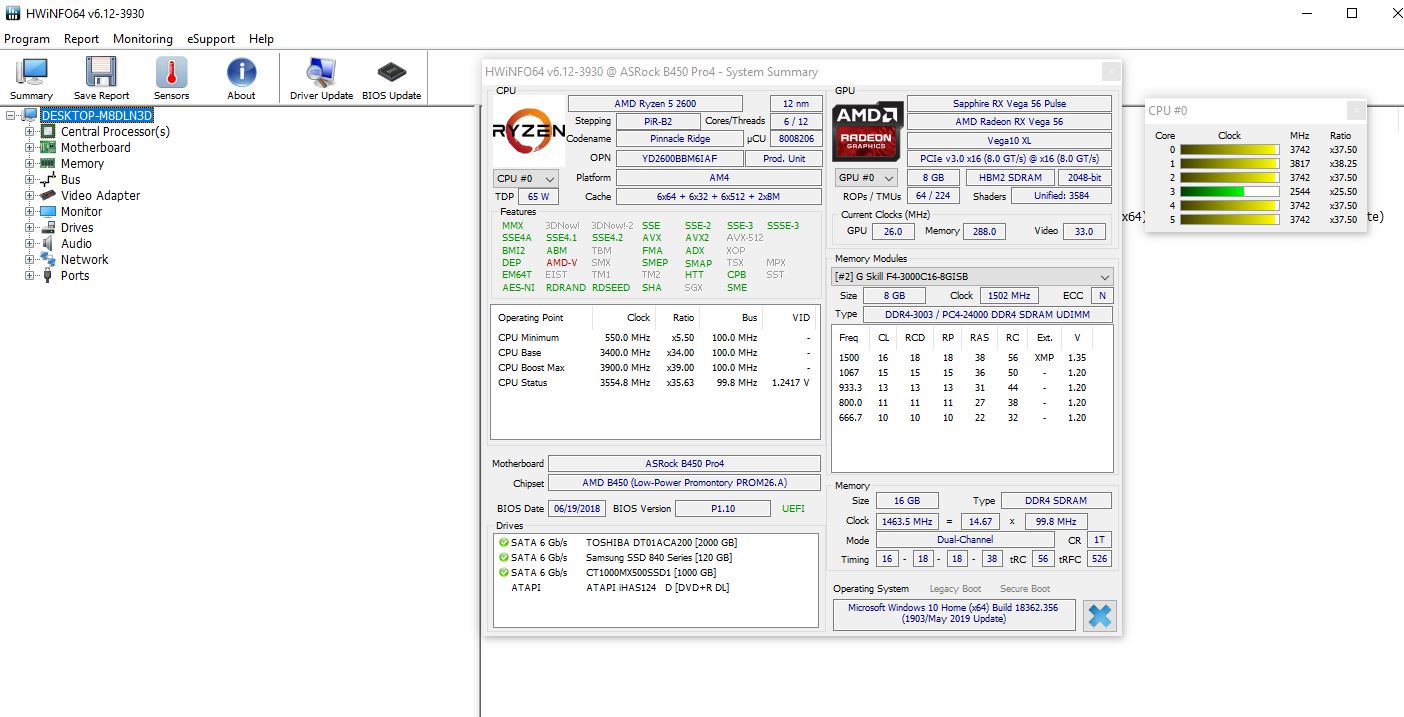Click the Core 5 clock bar
This screenshot has width=1404, height=717.
click(1229, 219)
